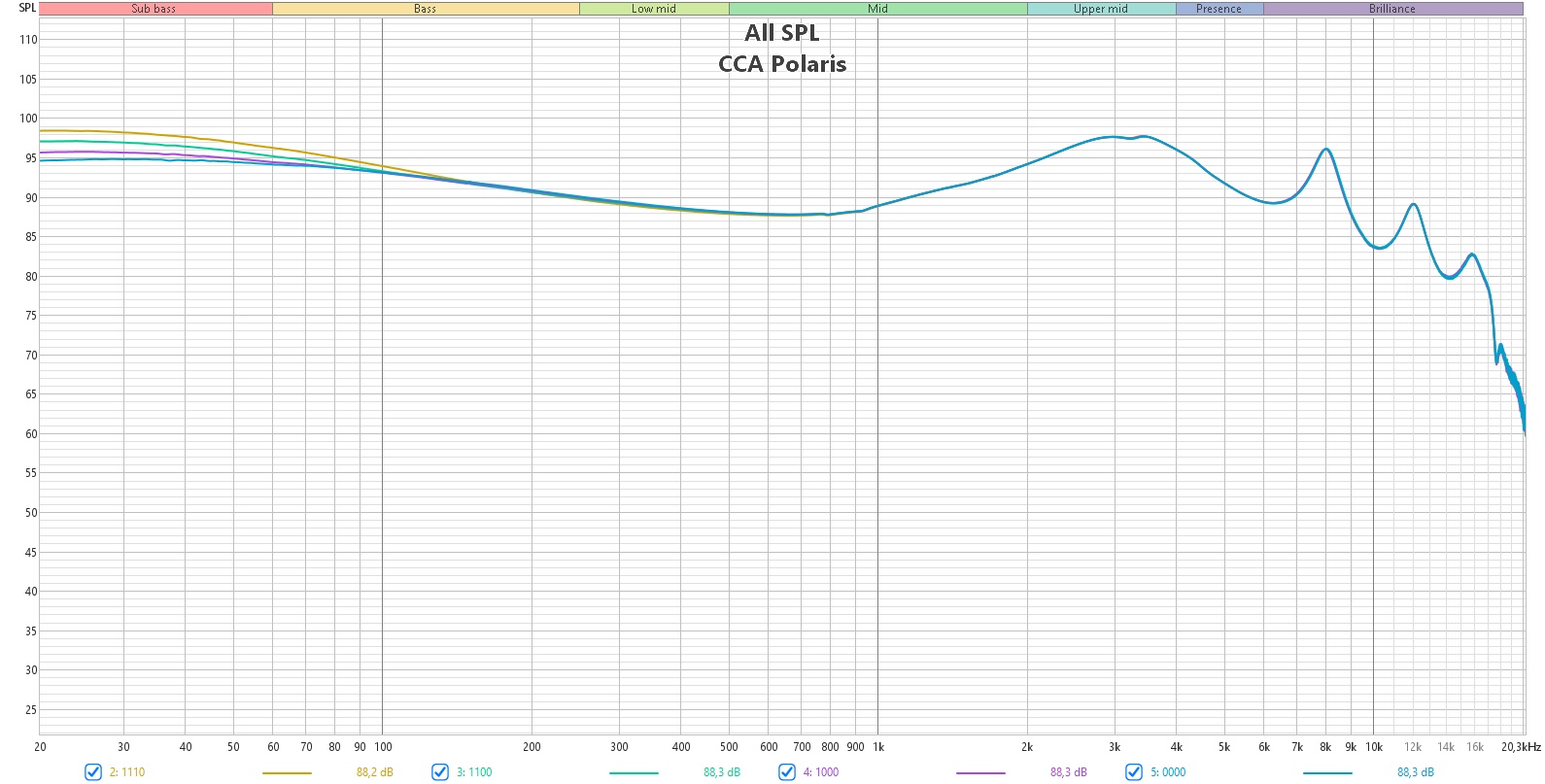Select the '3: 1100' legend label

(x=474, y=772)
